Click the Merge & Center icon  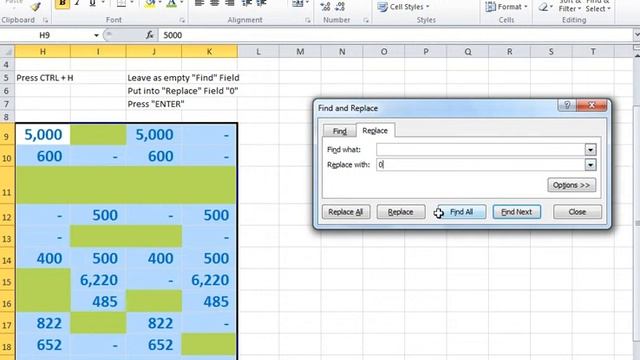[298, 4]
